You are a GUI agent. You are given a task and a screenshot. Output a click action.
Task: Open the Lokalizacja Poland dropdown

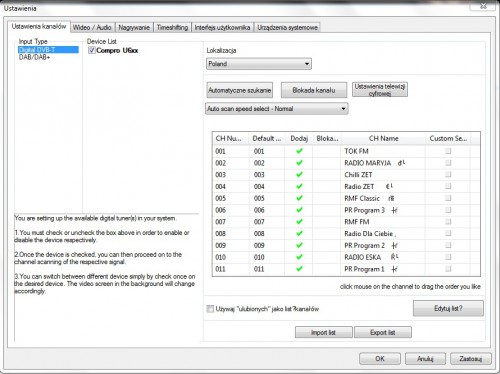(259, 64)
